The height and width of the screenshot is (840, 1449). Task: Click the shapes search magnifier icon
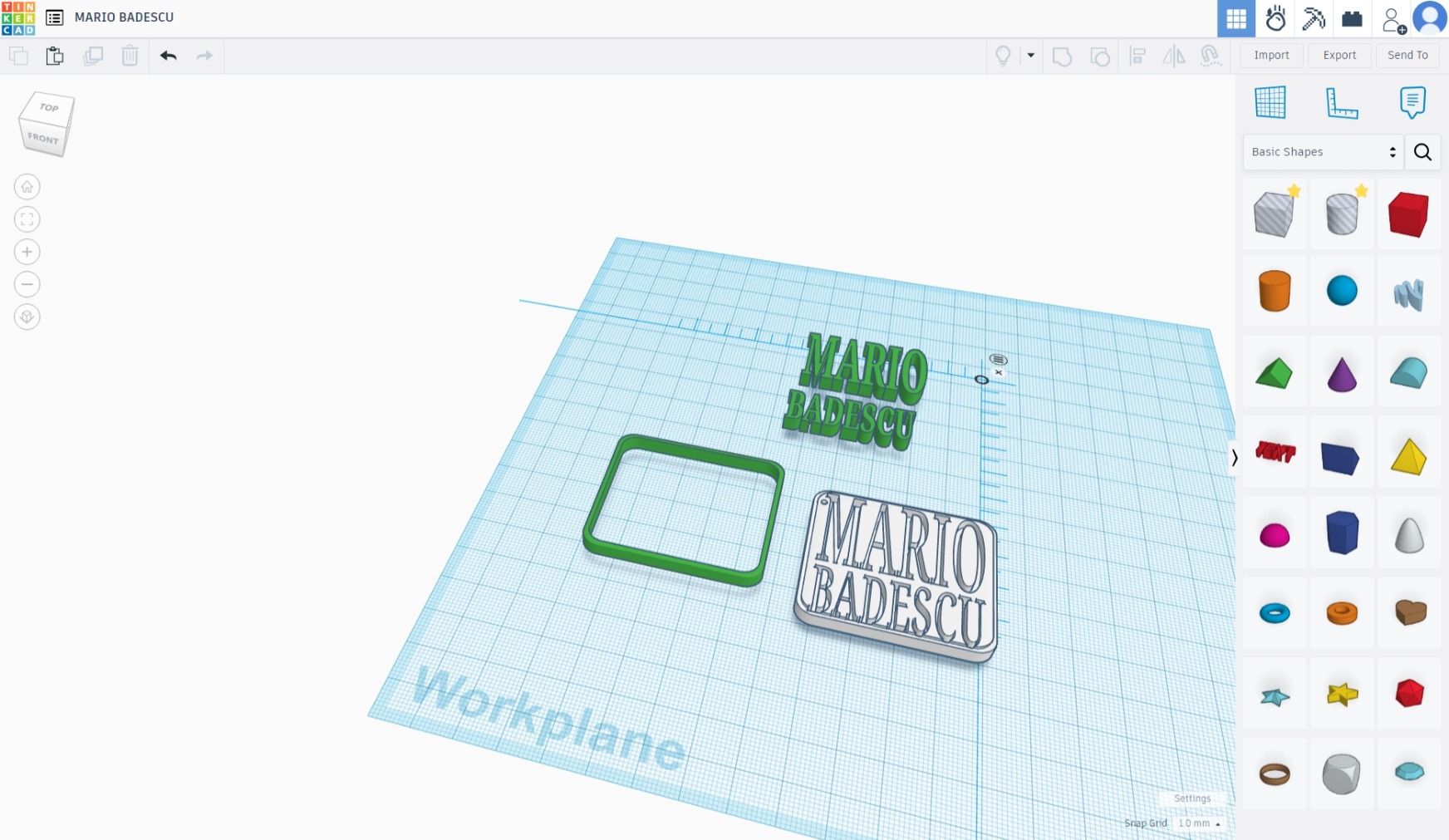(1422, 152)
